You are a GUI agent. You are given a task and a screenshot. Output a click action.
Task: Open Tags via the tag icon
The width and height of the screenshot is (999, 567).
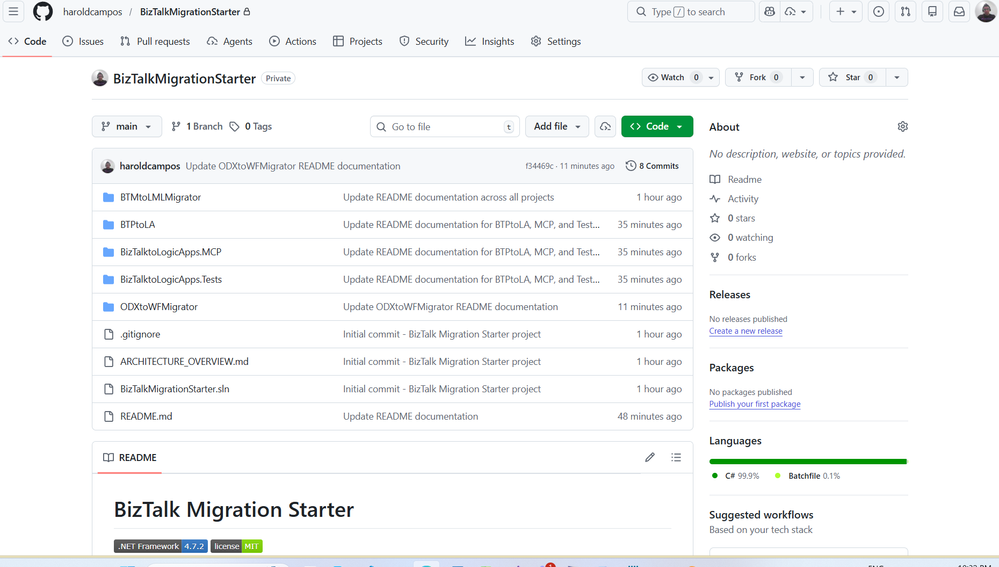234,127
